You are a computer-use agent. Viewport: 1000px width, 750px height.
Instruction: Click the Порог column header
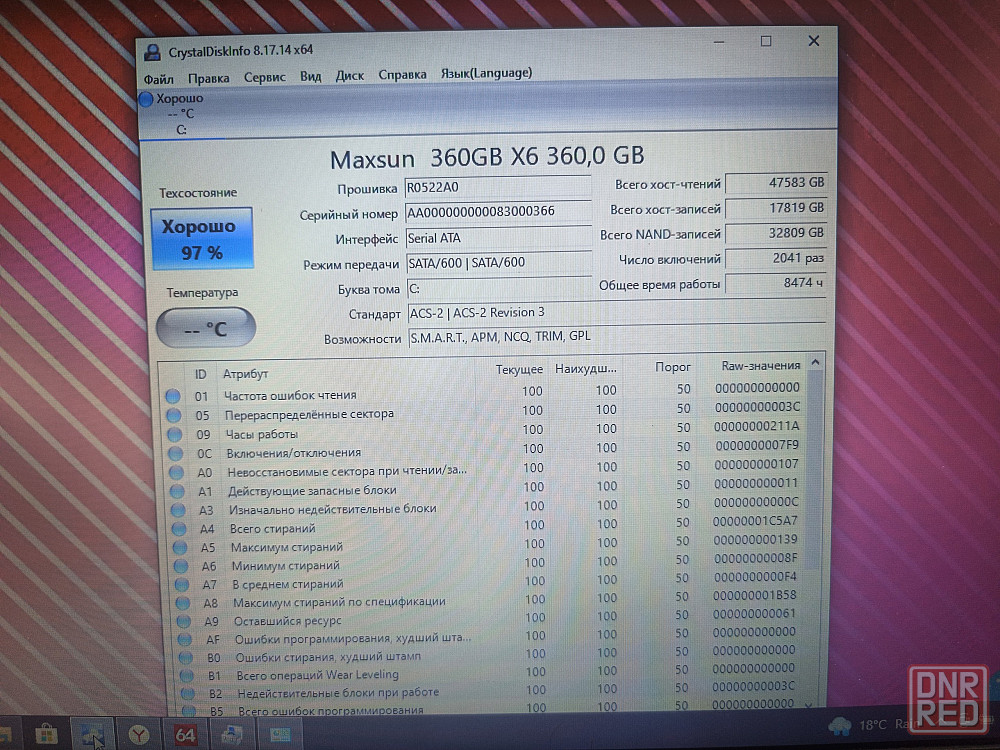tap(672, 367)
